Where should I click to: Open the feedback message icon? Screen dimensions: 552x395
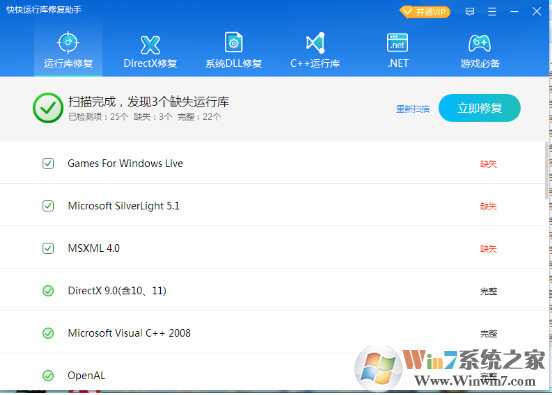[x=470, y=12]
